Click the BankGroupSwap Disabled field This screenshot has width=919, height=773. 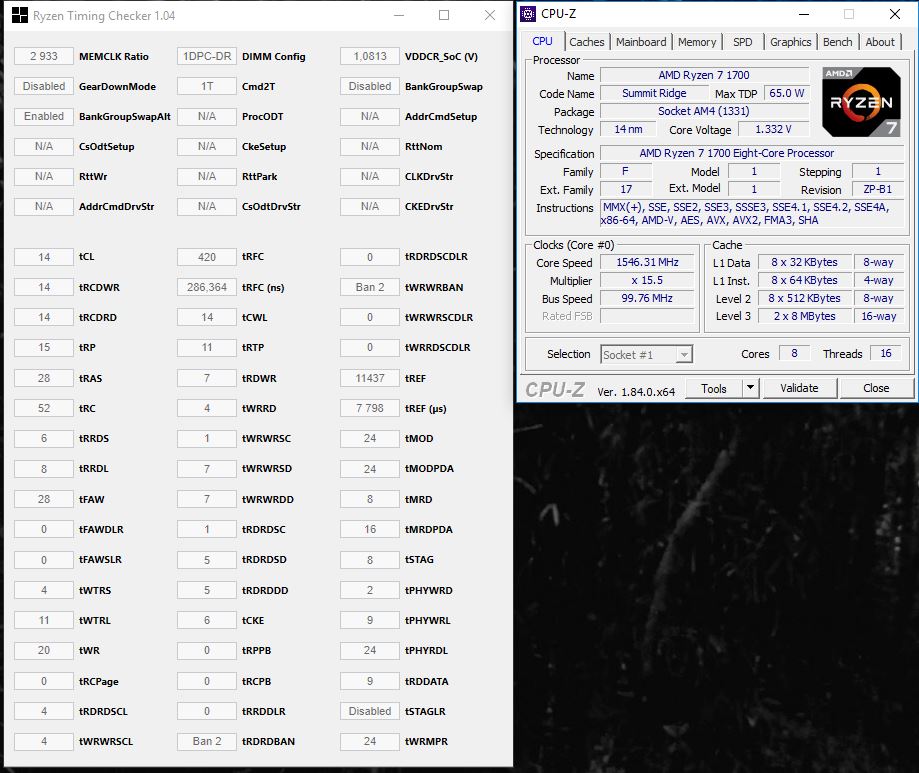click(370, 86)
